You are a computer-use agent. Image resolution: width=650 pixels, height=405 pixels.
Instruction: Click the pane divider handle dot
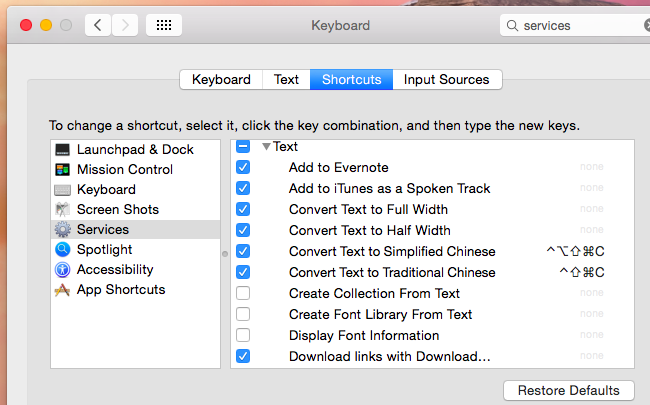click(225, 254)
